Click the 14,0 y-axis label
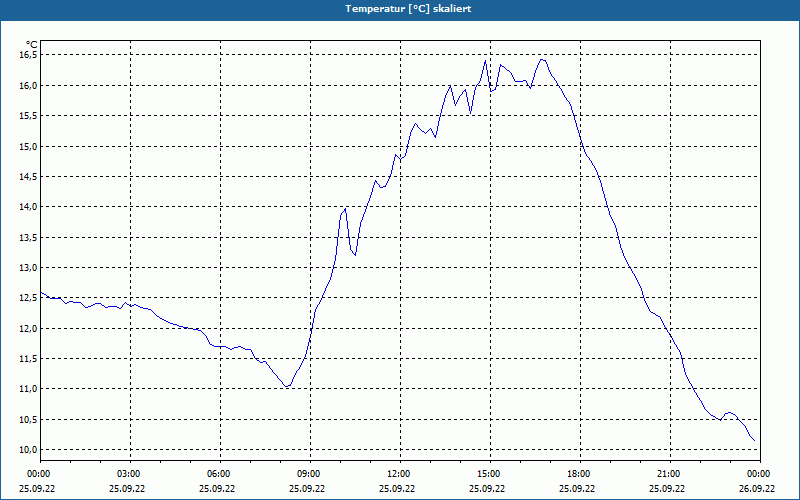The image size is (800, 500). click(29, 207)
